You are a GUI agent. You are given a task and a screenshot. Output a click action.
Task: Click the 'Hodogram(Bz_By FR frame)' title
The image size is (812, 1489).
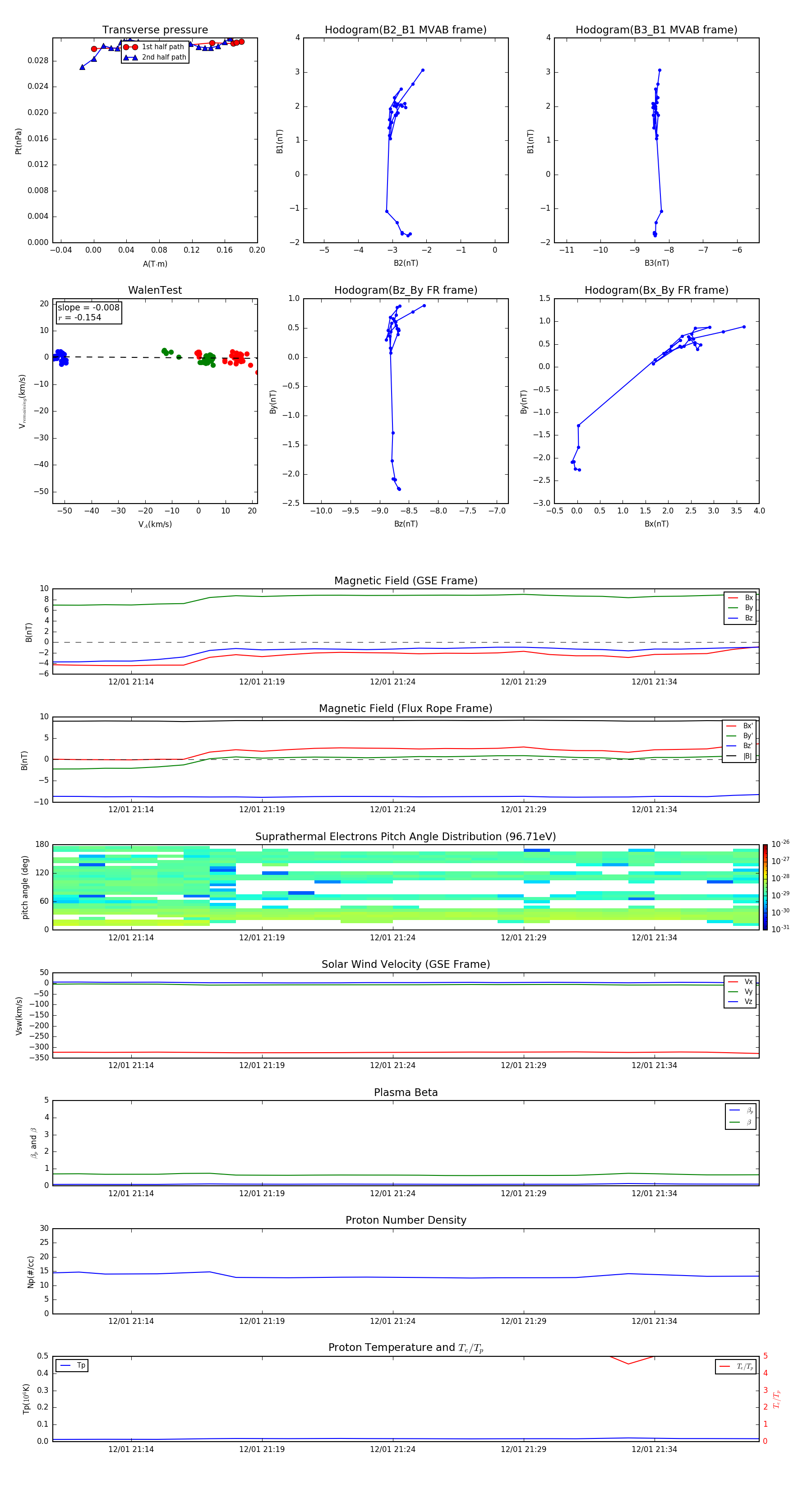pyautogui.click(x=406, y=290)
